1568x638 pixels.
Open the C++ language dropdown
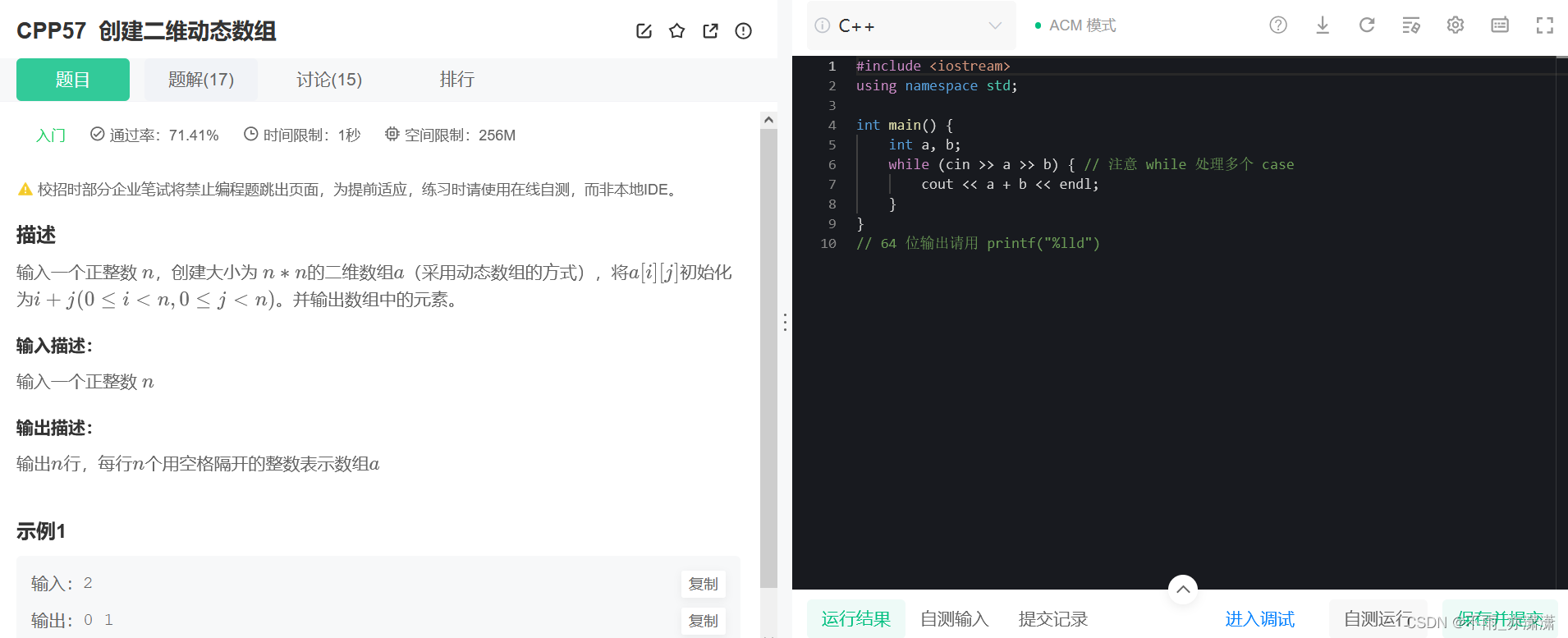(911, 25)
